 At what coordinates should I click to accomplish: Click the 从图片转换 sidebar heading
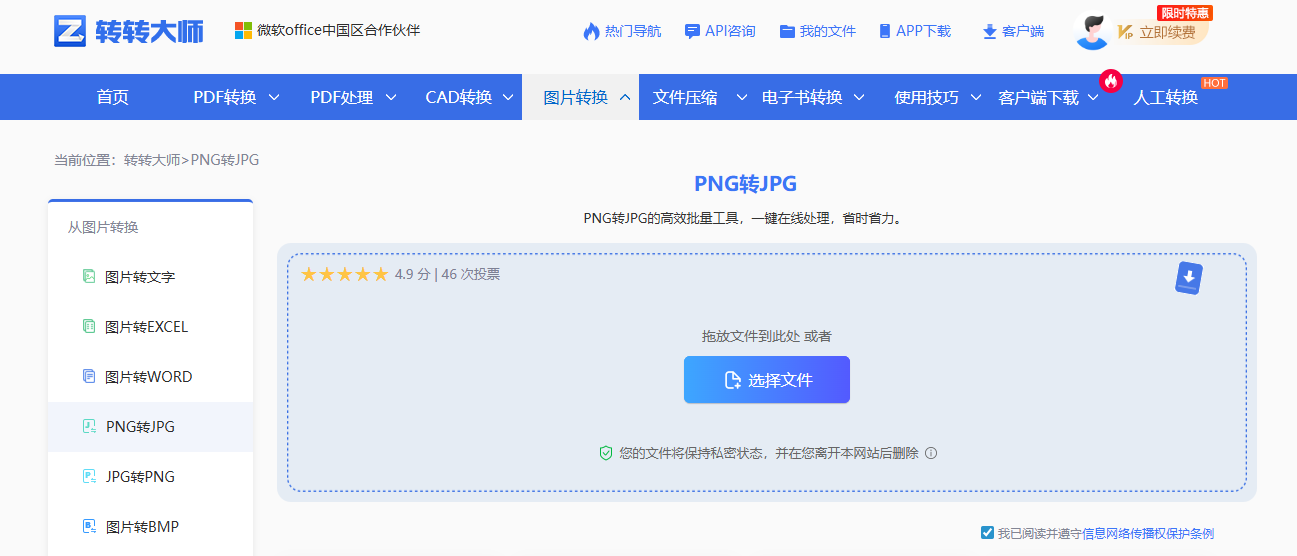[103, 227]
